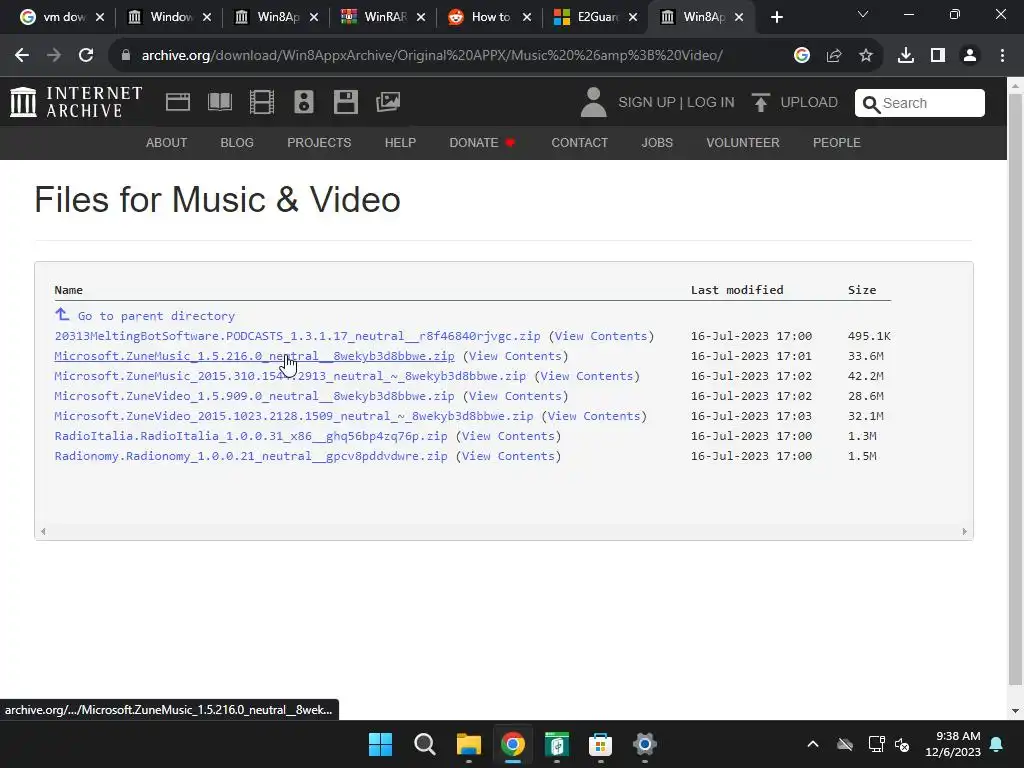This screenshot has height=768, width=1024.
Task: Open a new tab with plus button
Action: [776, 17]
